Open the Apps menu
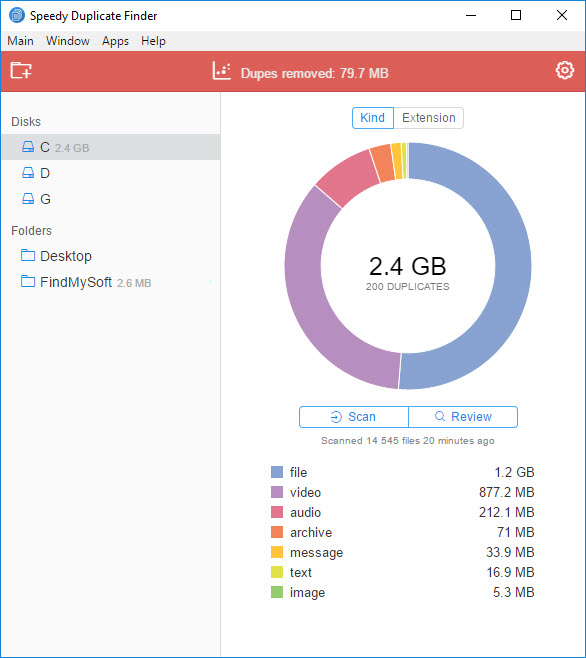 (115, 41)
